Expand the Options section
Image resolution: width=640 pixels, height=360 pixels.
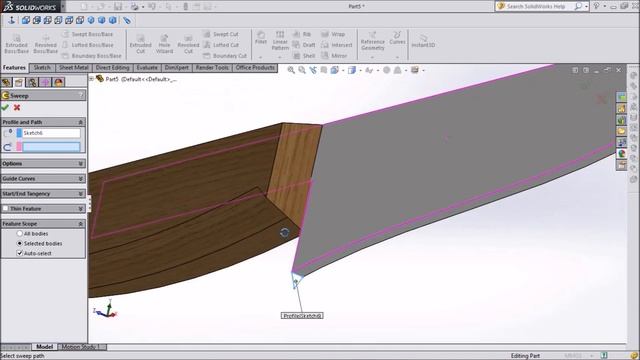coord(80,164)
